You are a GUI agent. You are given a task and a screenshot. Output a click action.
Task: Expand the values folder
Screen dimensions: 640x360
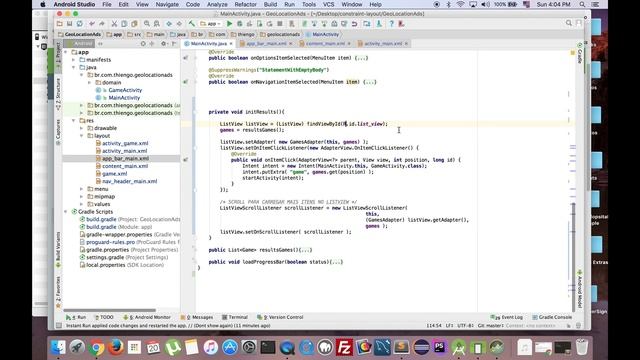[x=82, y=204]
